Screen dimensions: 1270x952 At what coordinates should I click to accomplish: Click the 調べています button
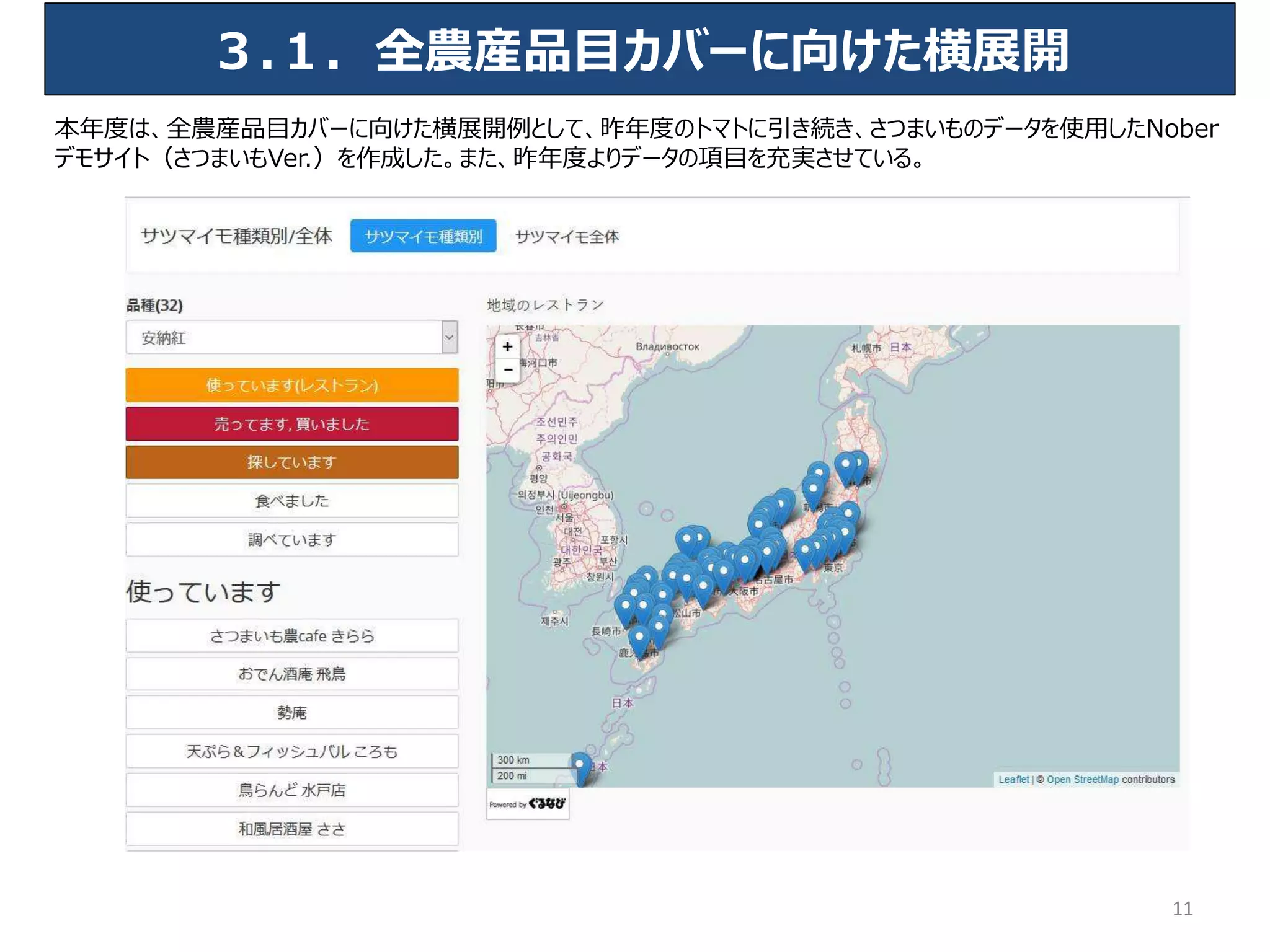click(292, 540)
